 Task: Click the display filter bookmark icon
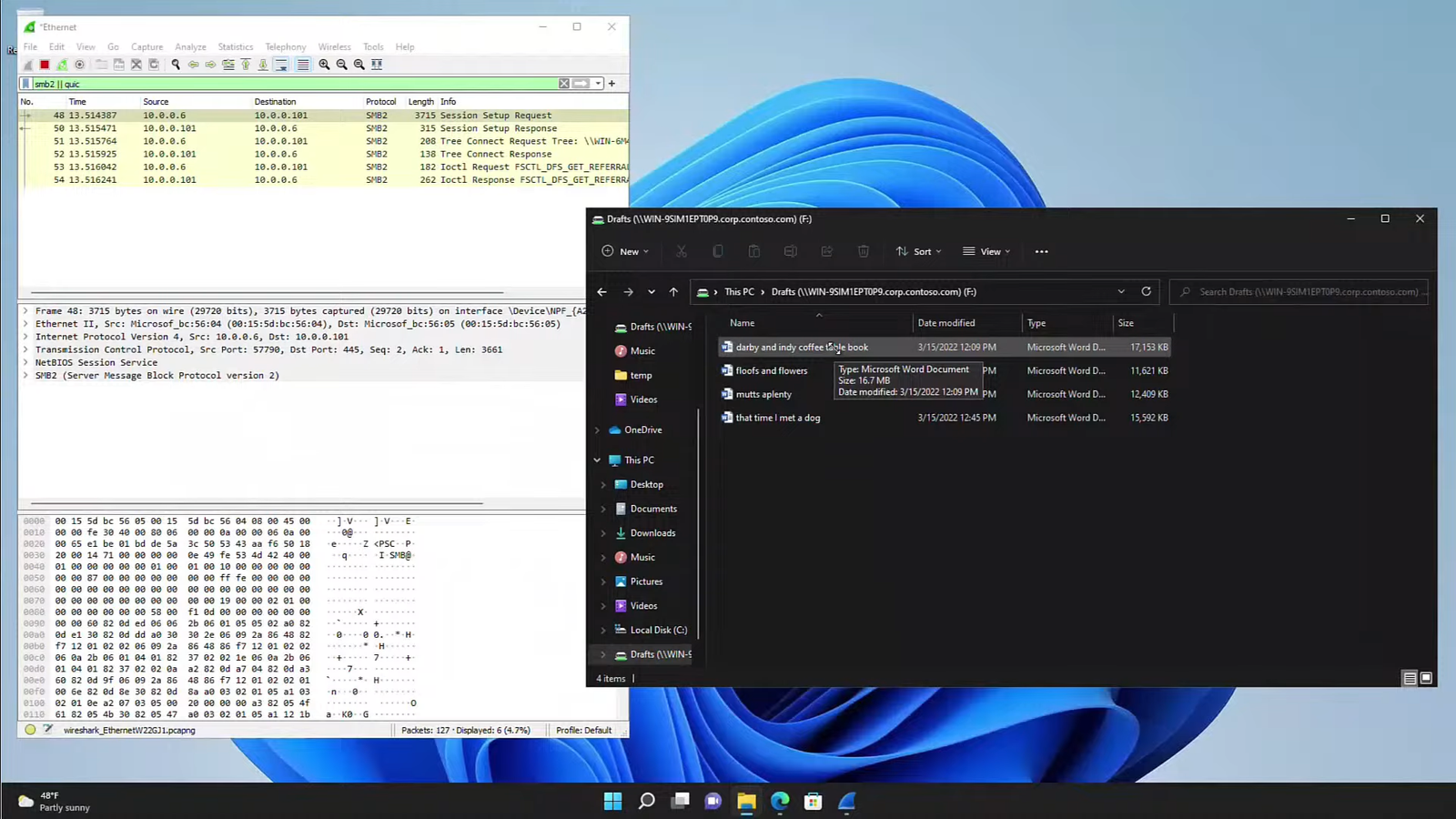click(x=25, y=83)
